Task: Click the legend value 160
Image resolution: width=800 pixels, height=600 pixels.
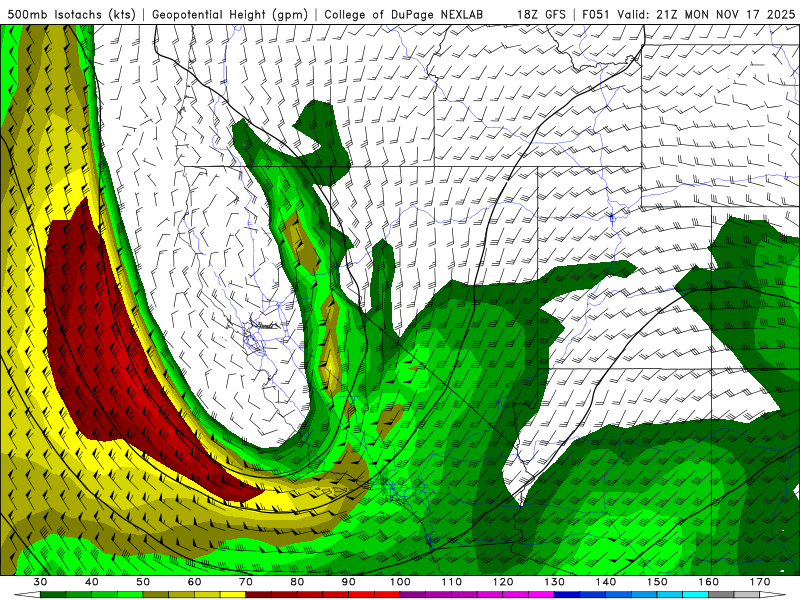Action: (x=709, y=582)
